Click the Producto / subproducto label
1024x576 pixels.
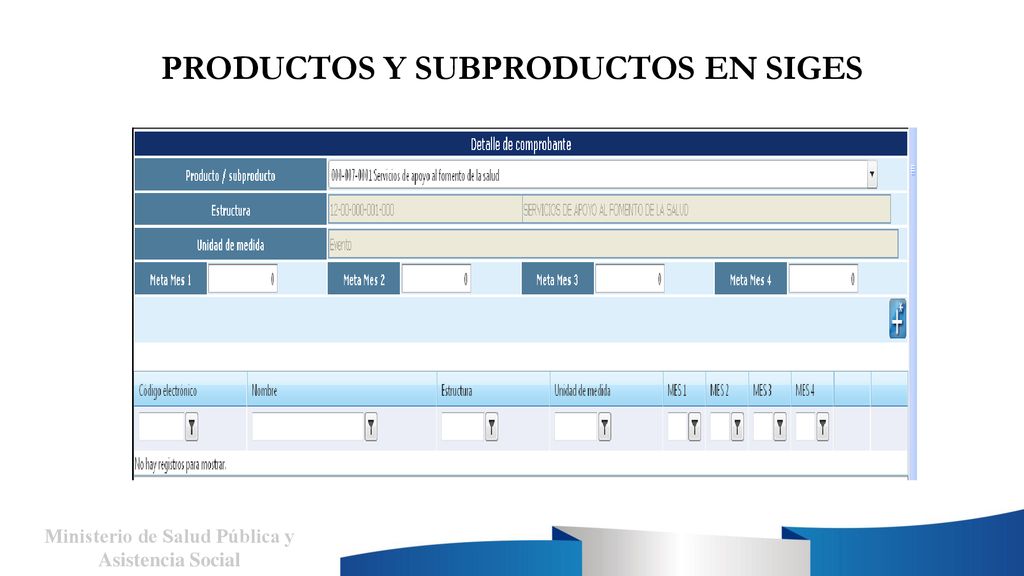coord(231,175)
